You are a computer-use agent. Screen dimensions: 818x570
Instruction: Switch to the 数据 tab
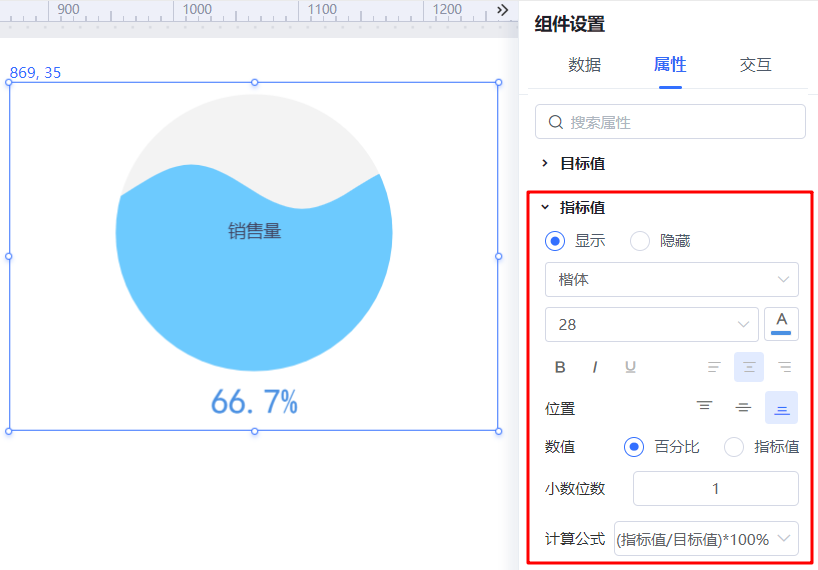tap(584, 65)
